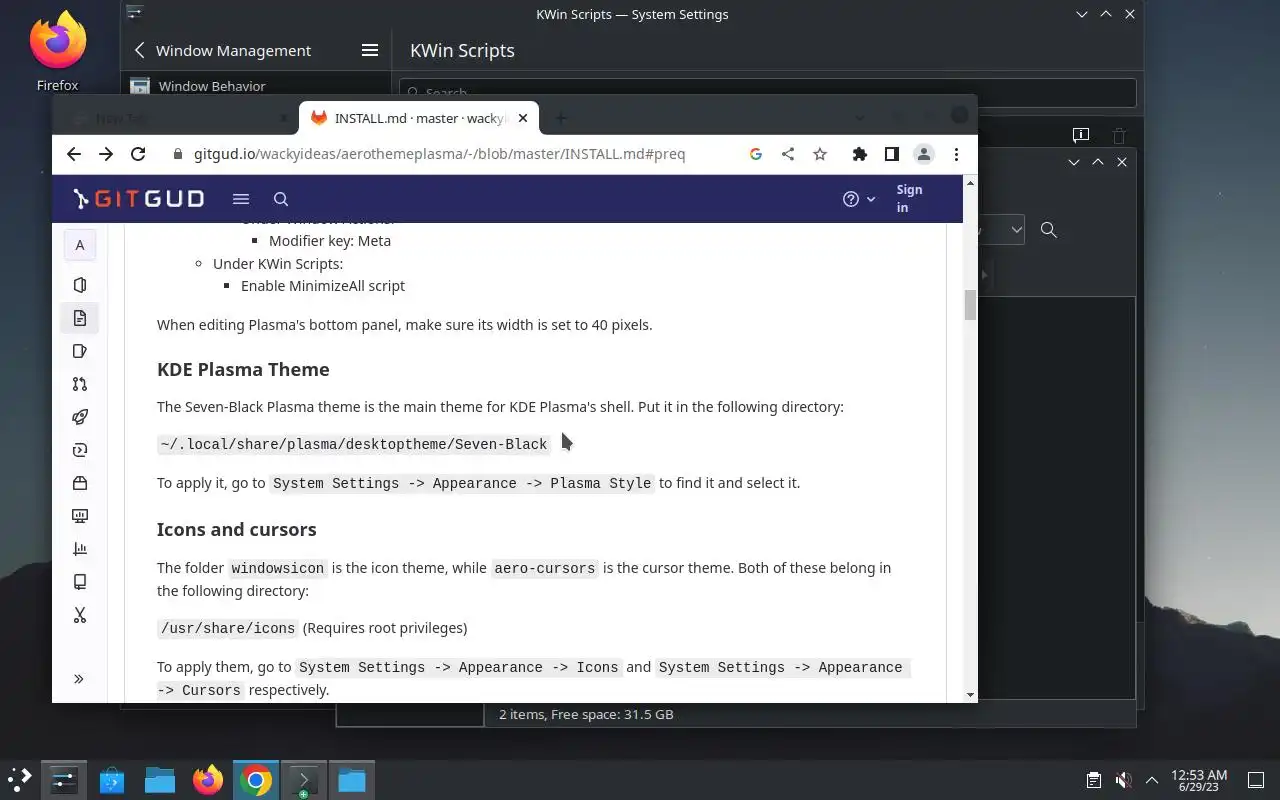Click the Chrome page scrollbar thumb
Image resolution: width=1280 pixels, height=800 pixels.
(x=970, y=305)
